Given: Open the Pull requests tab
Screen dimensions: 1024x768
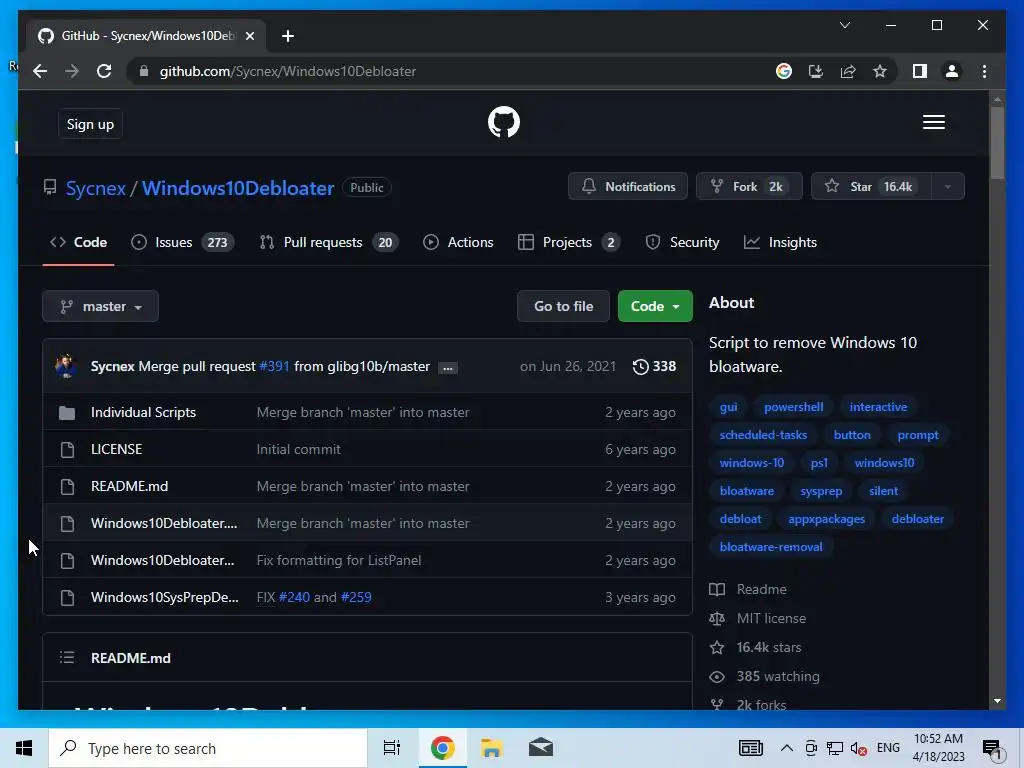Looking at the screenshot, I should point(328,242).
